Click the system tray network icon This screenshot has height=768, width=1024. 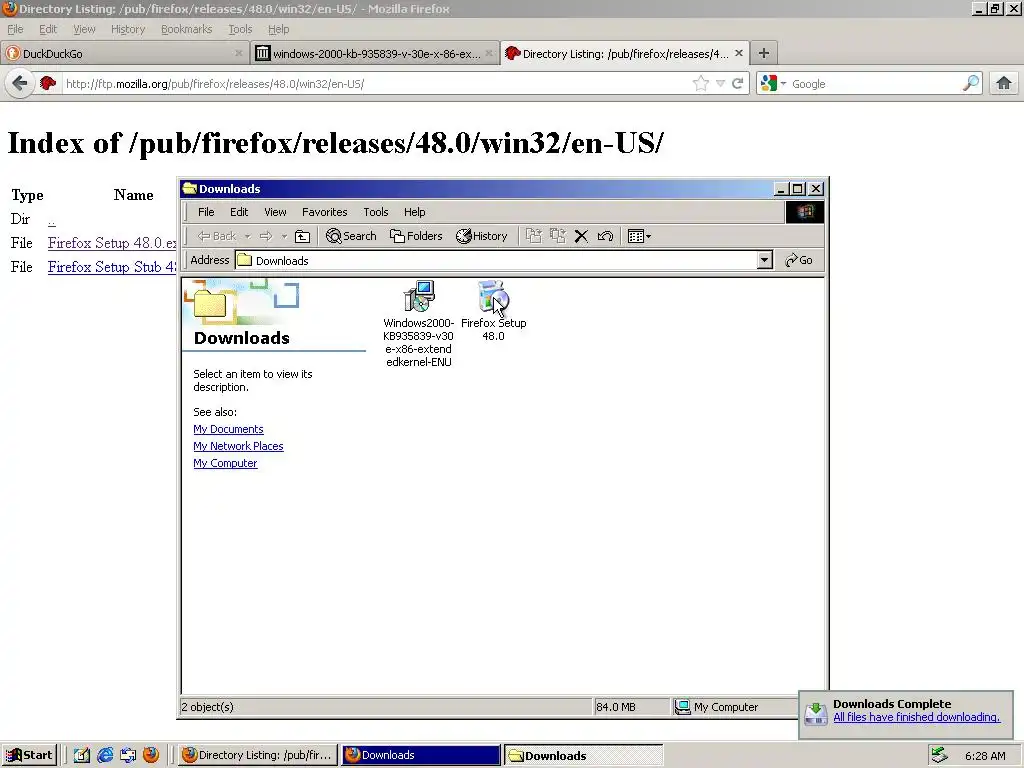coord(939,755)
